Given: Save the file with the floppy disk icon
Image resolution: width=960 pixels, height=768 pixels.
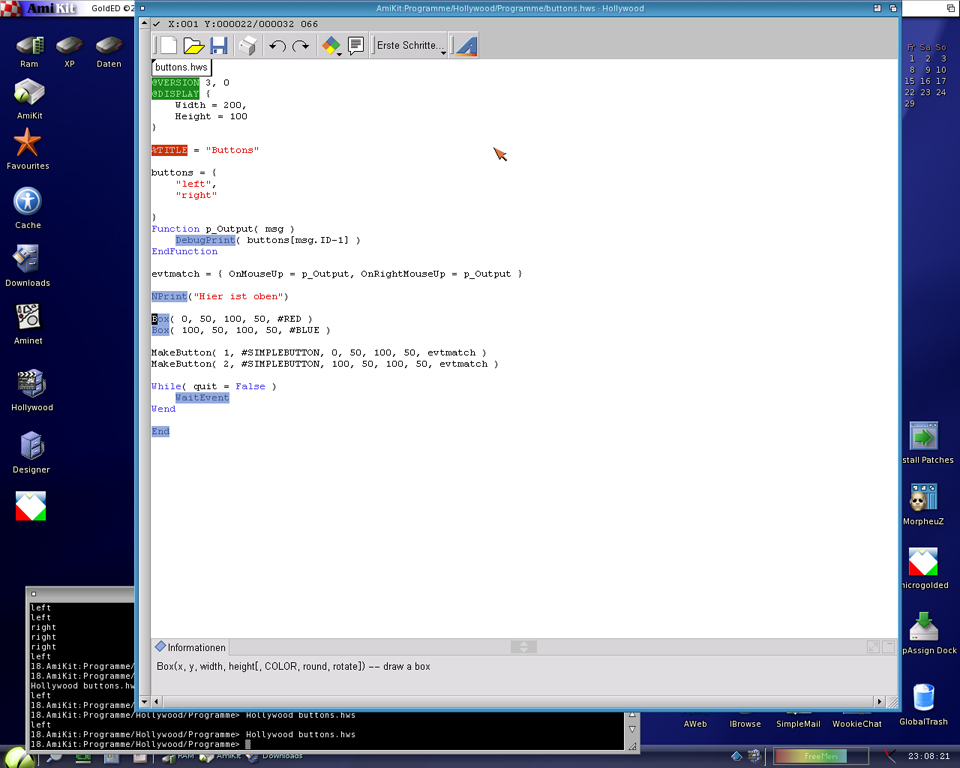Looking at the screenshot, I should click(x=218, y=46).
